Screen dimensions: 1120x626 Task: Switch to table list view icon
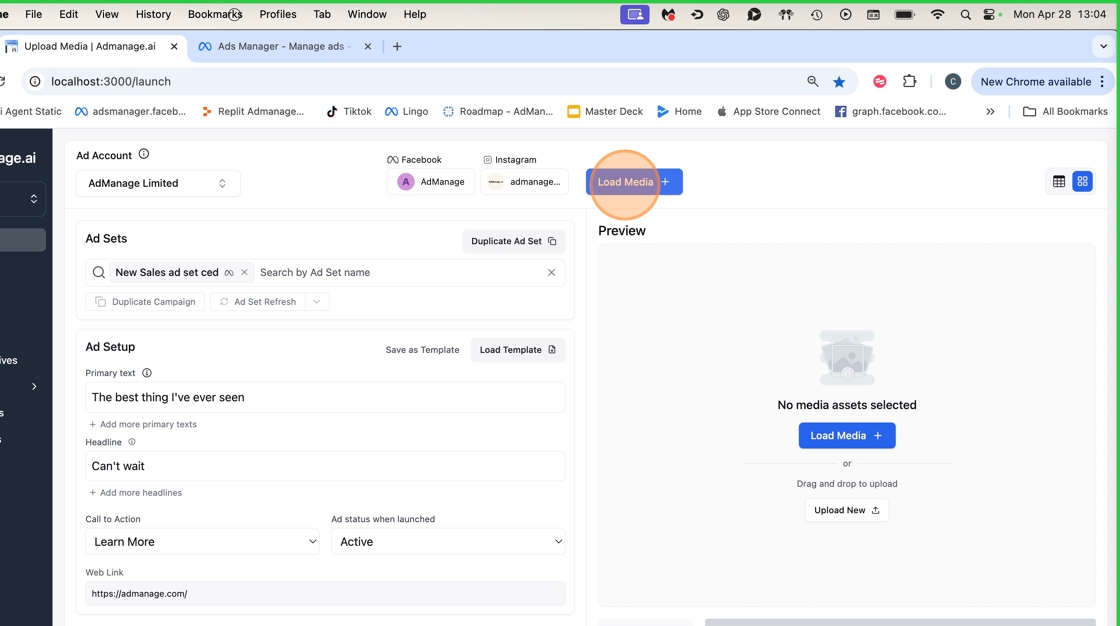(x=1059, y=182)
